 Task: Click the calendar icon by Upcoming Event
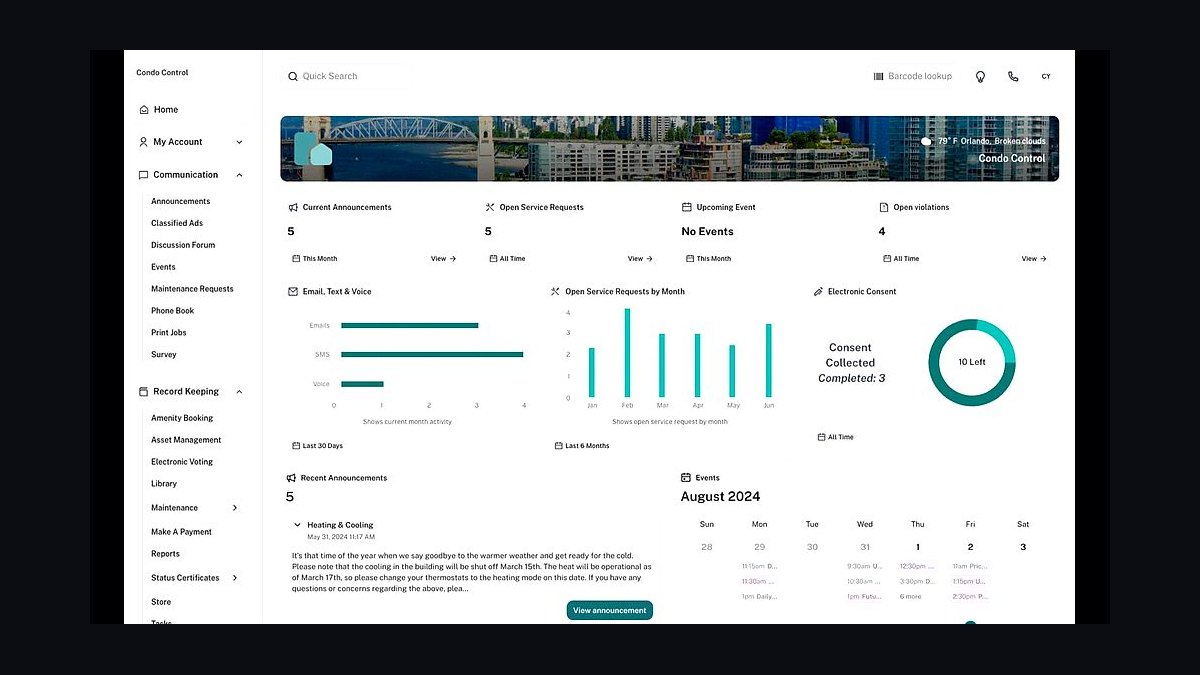point(687,207)
